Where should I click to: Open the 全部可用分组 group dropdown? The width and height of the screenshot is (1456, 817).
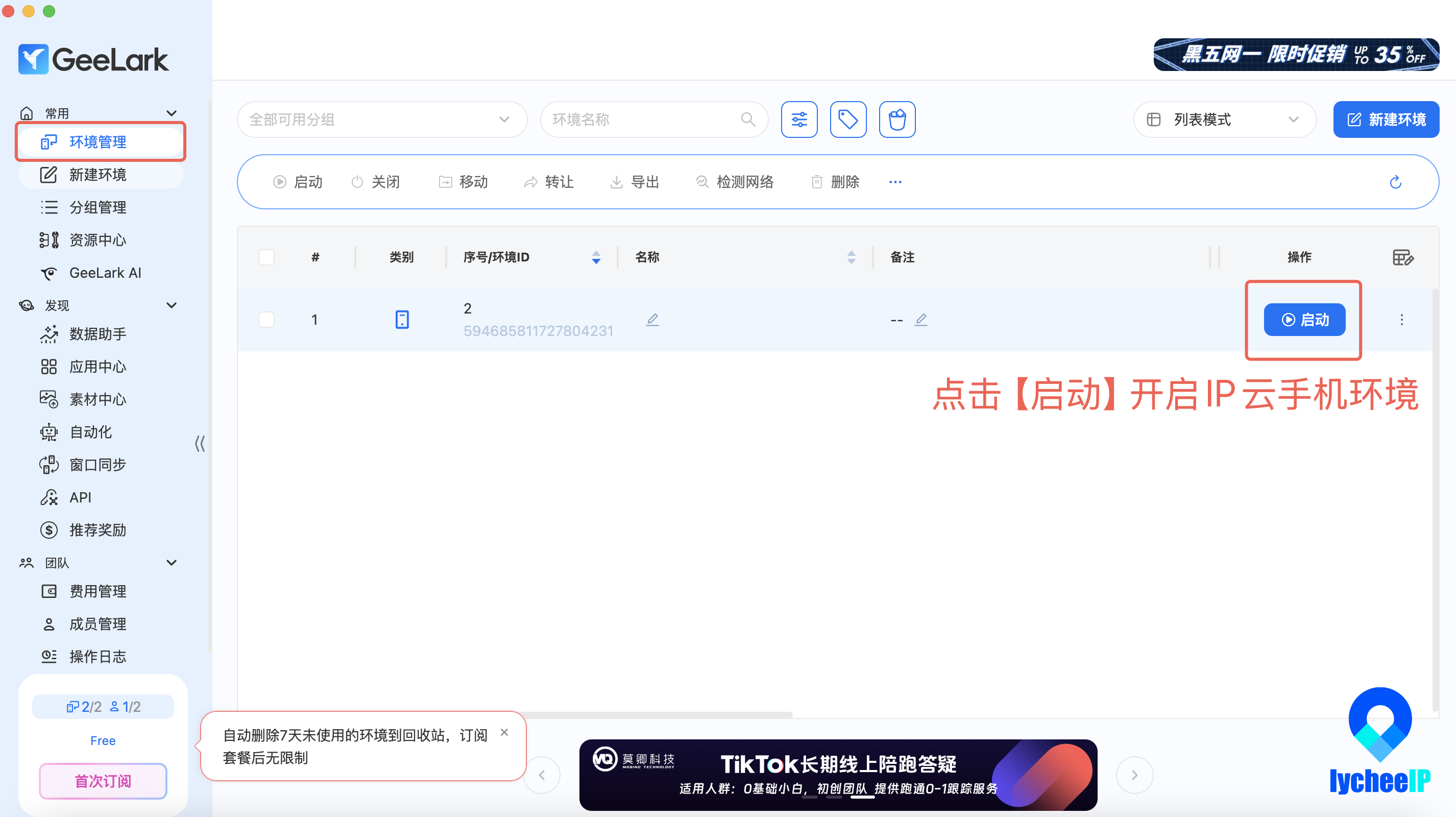tap(382, 119)
